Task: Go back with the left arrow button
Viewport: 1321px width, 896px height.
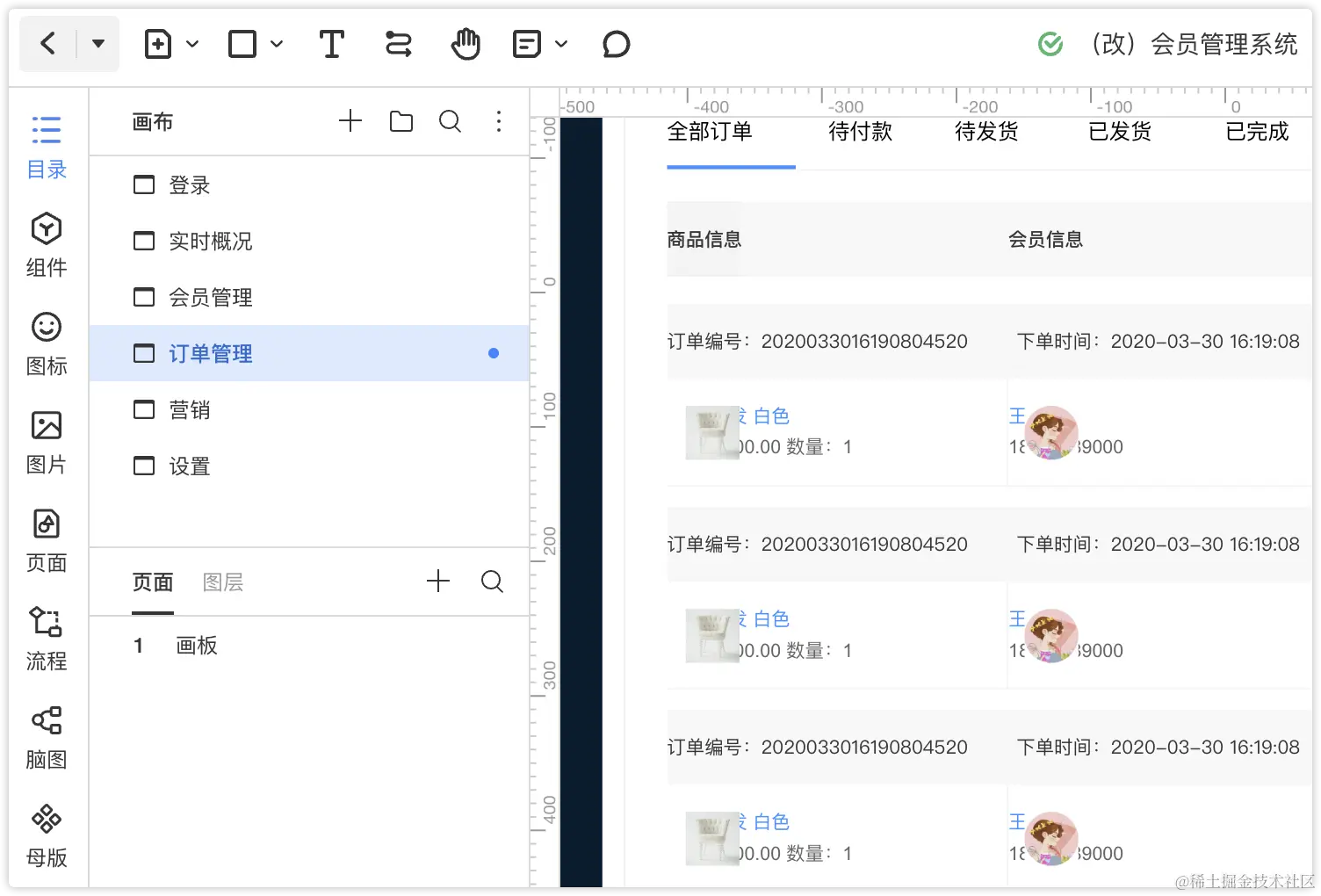Action: pos(48,43)
